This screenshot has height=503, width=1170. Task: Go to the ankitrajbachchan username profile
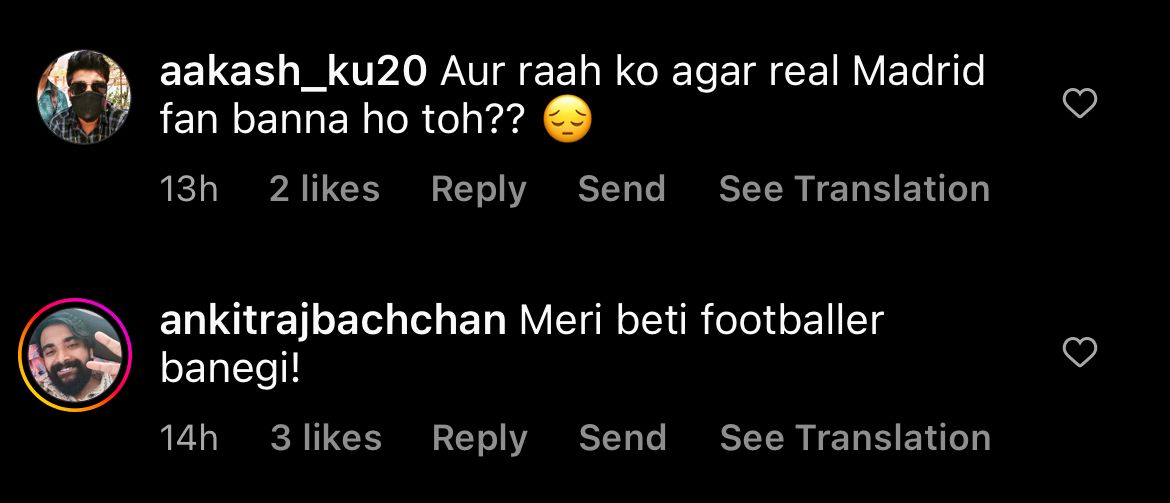tap(332, 321)
